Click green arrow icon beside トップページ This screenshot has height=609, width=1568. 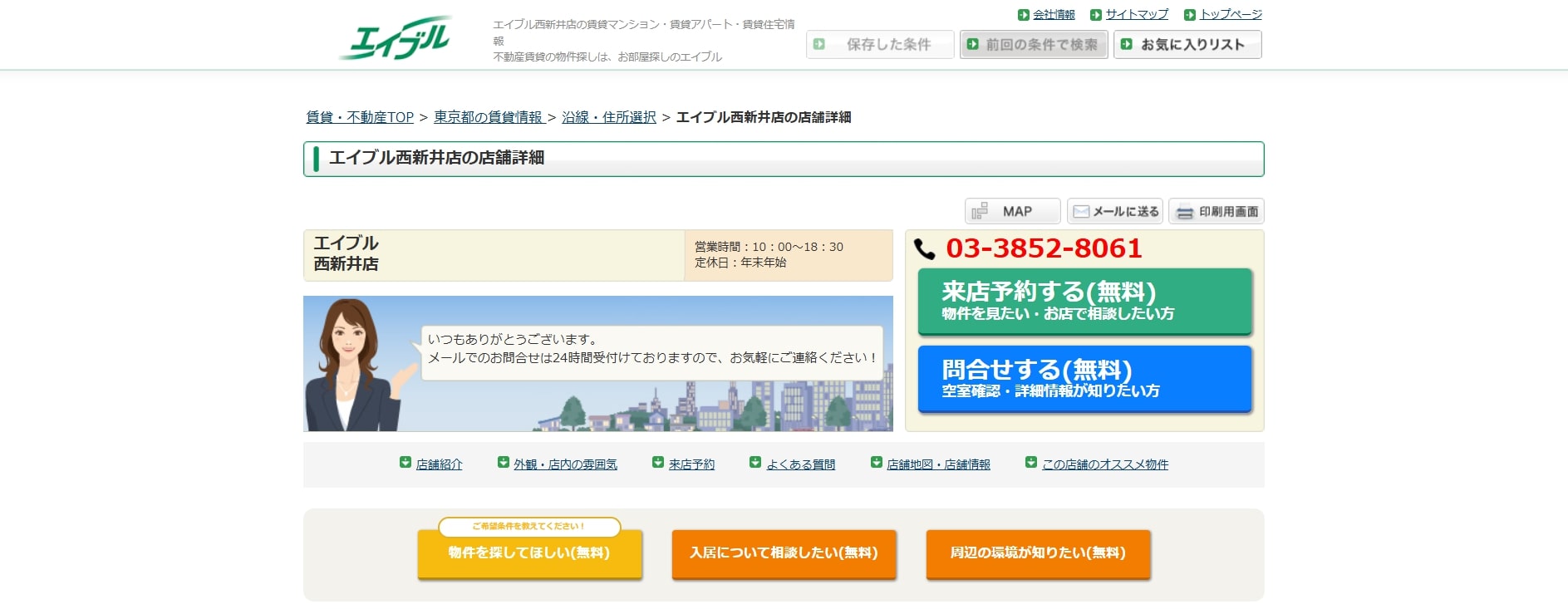[x=1190, y=15]
